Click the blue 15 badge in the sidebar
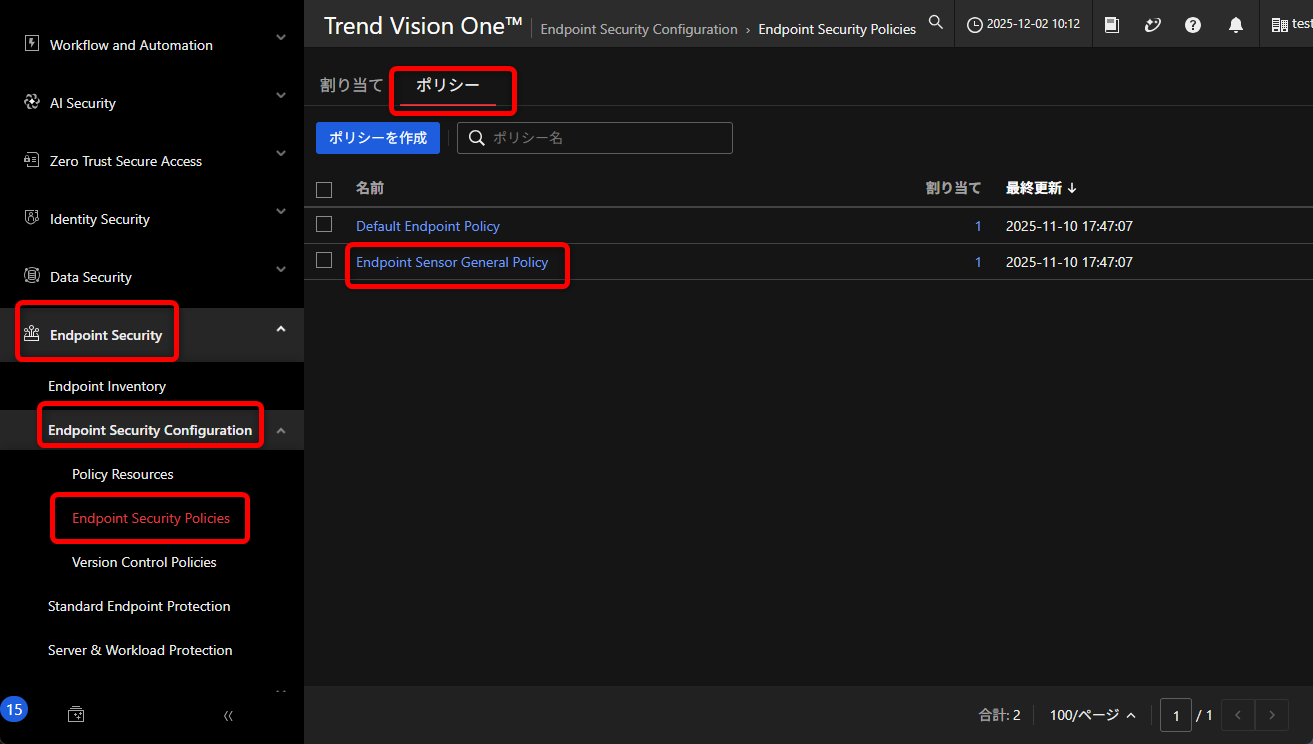This screenshot has height=744, width=1313. pyautogui.click(x=14, y=710)
